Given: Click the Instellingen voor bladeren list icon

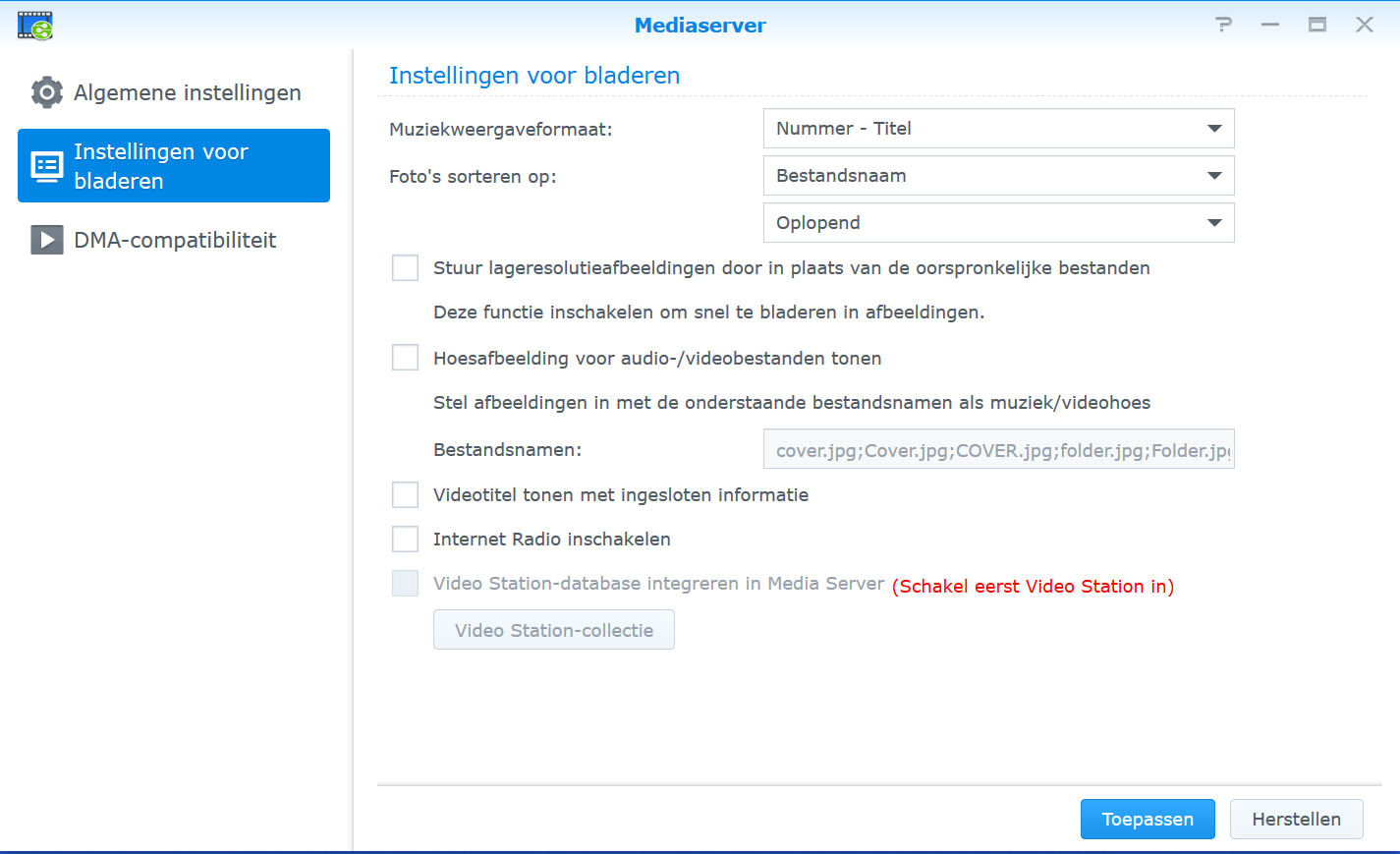Looking at the screenshot, I should (46, 166).
